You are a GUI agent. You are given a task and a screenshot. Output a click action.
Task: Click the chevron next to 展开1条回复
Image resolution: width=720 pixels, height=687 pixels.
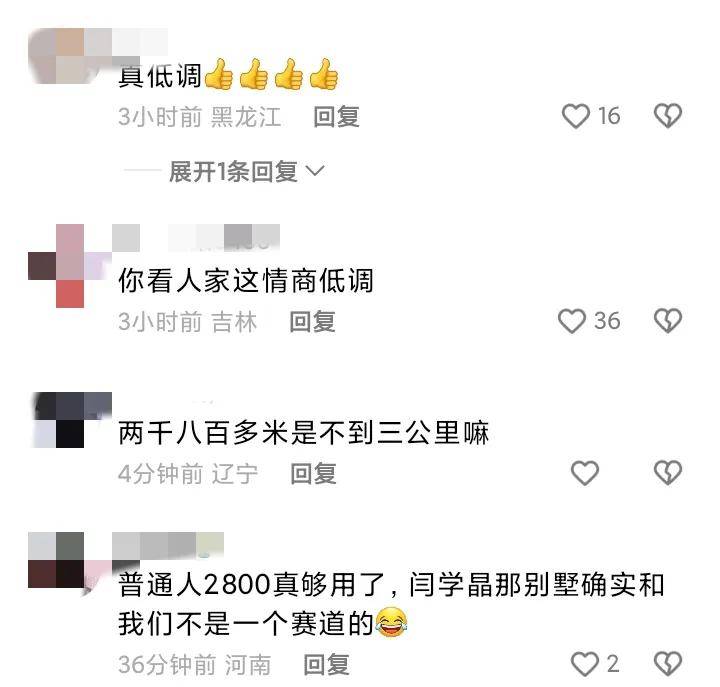point(315,171)
